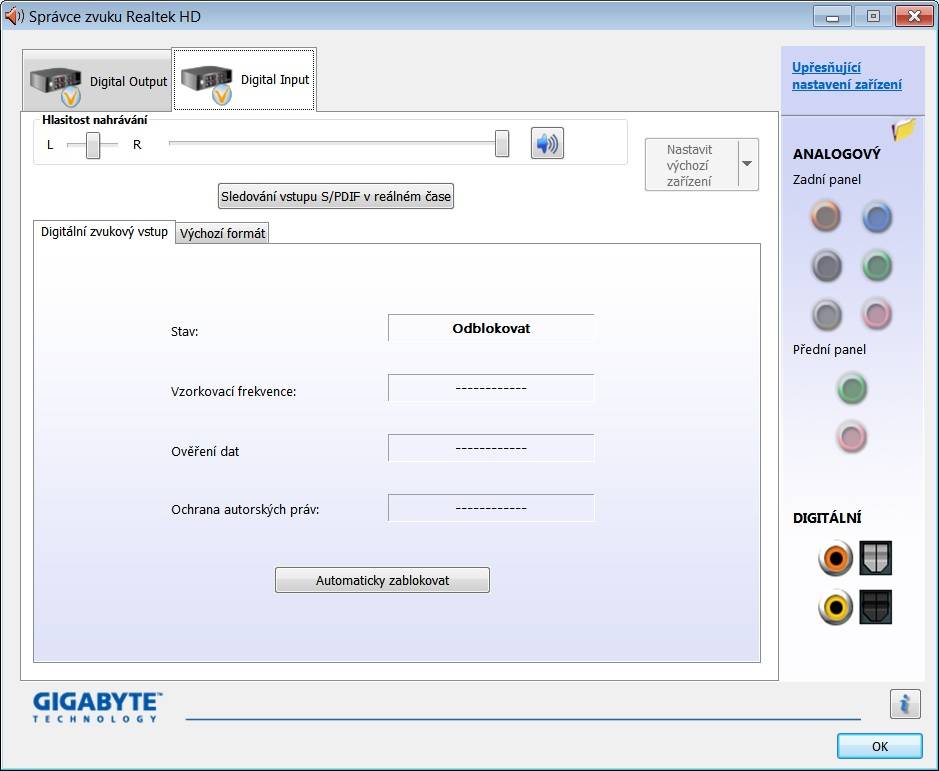Image resolution: width=939 pixels, height=771 pixels.
Task: Click the Ověření dat value field
Action: [491, 448]
